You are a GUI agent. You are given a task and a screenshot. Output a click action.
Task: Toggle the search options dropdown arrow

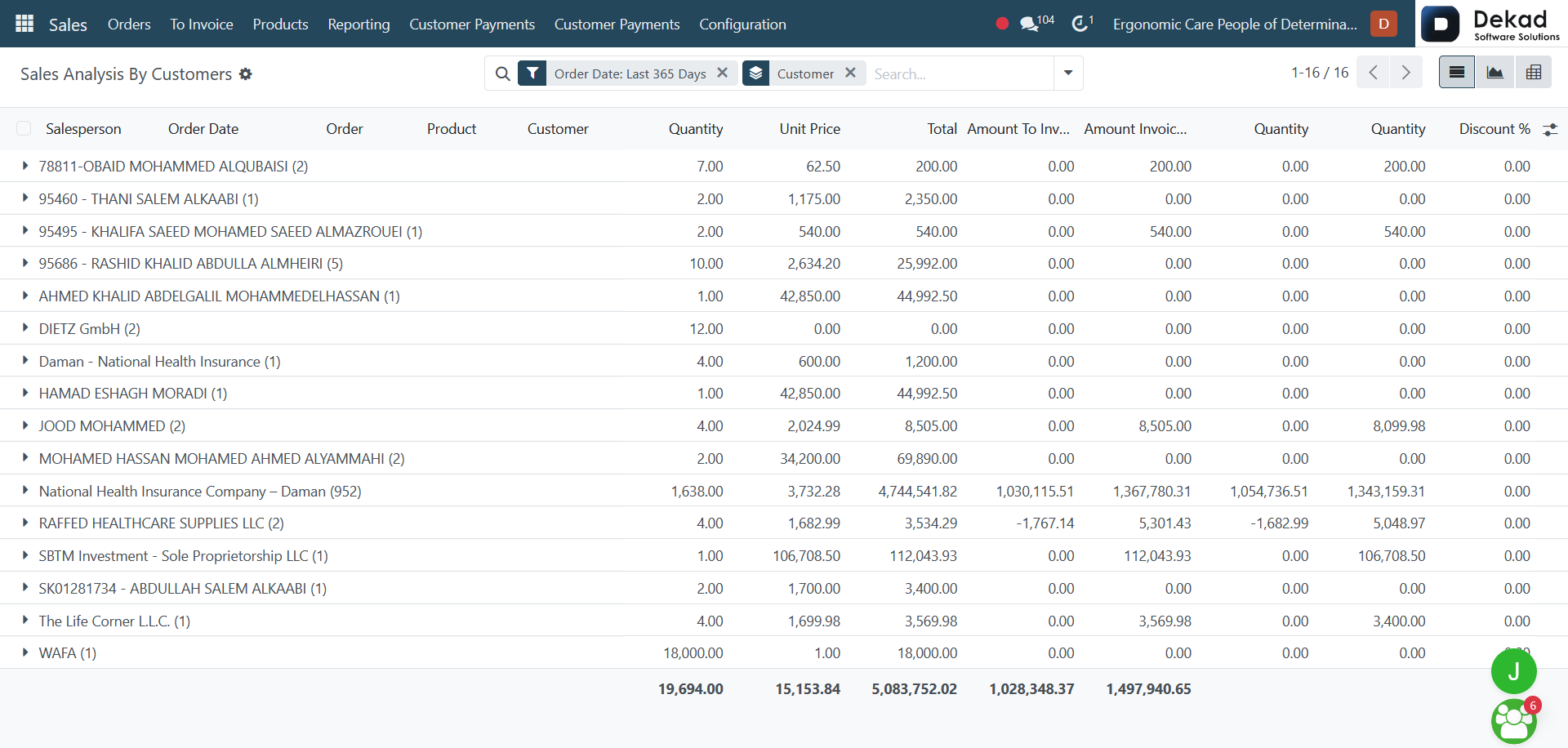click(1068, 73)
